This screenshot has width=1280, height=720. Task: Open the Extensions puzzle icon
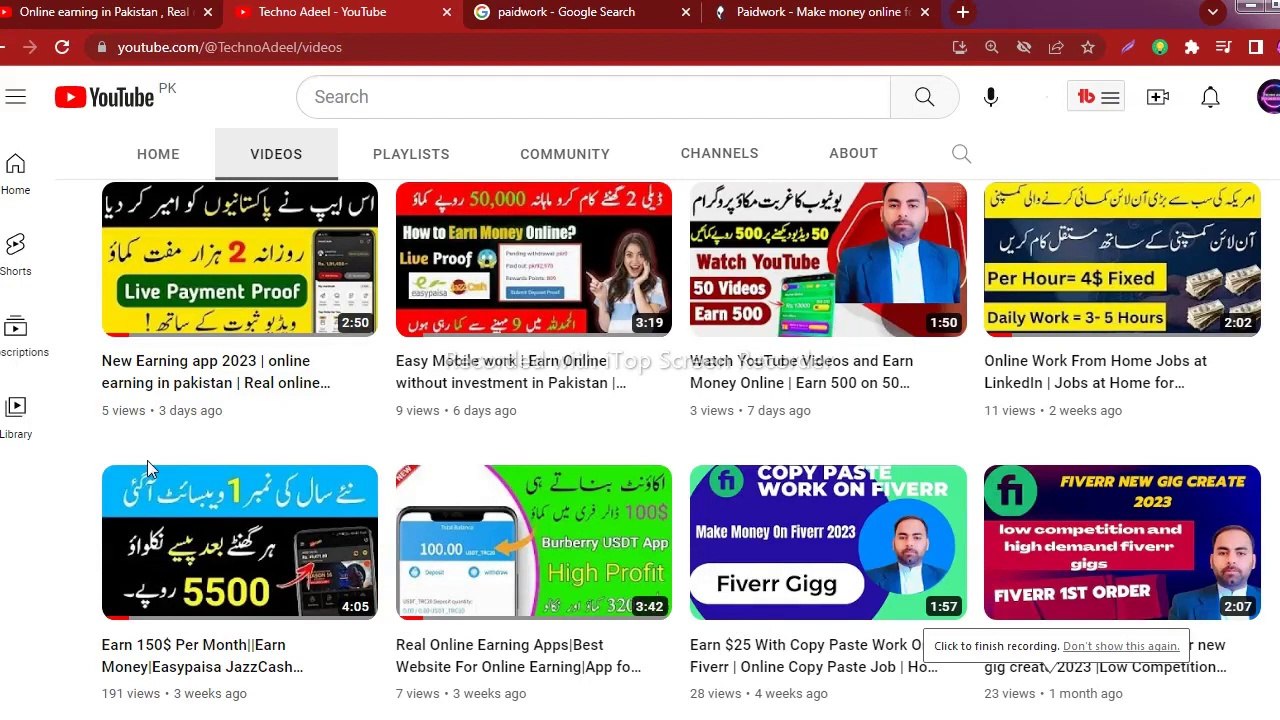click(x=1192, y=47)
